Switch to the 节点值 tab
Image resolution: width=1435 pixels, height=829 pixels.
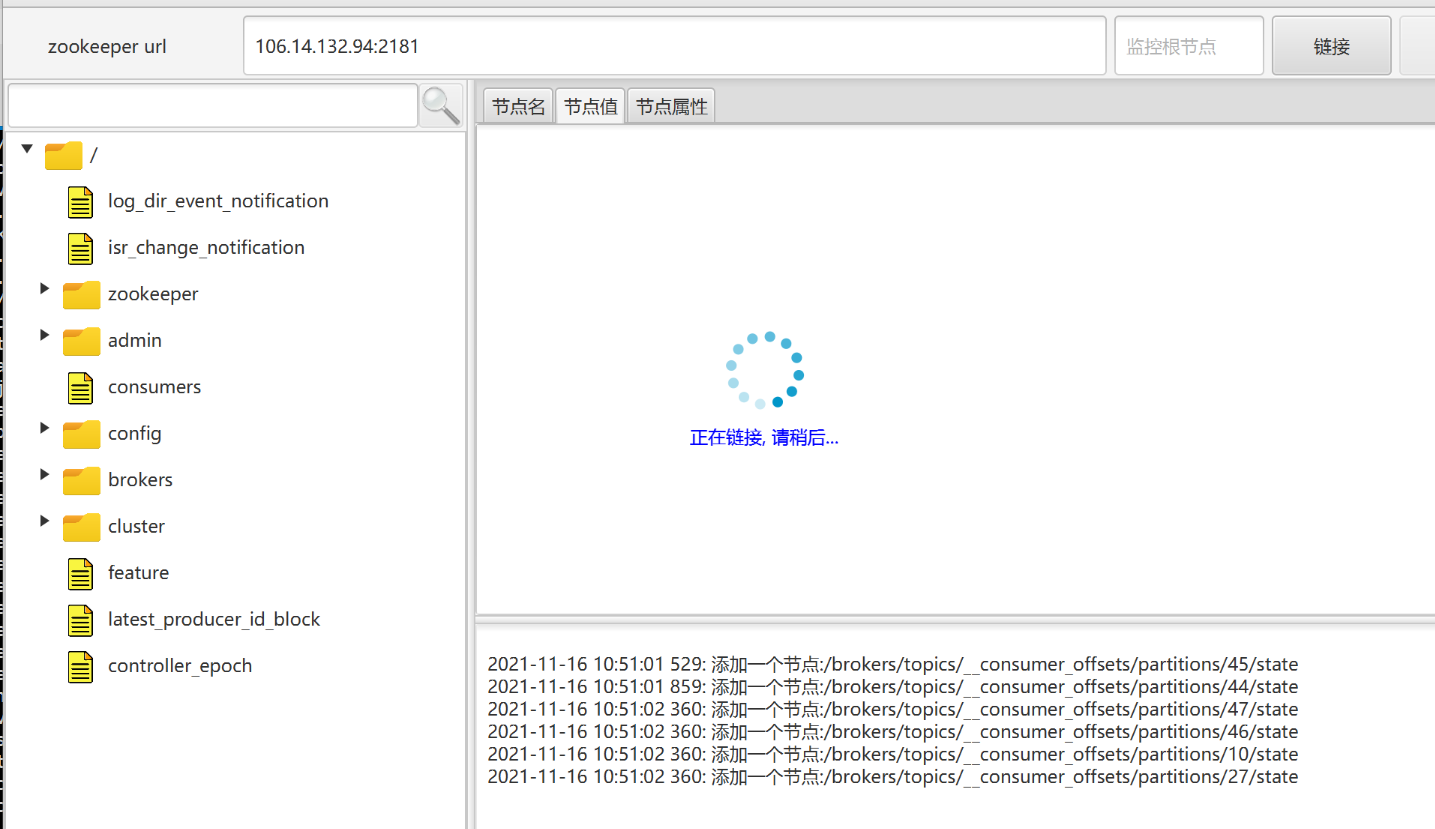point(590,106)
